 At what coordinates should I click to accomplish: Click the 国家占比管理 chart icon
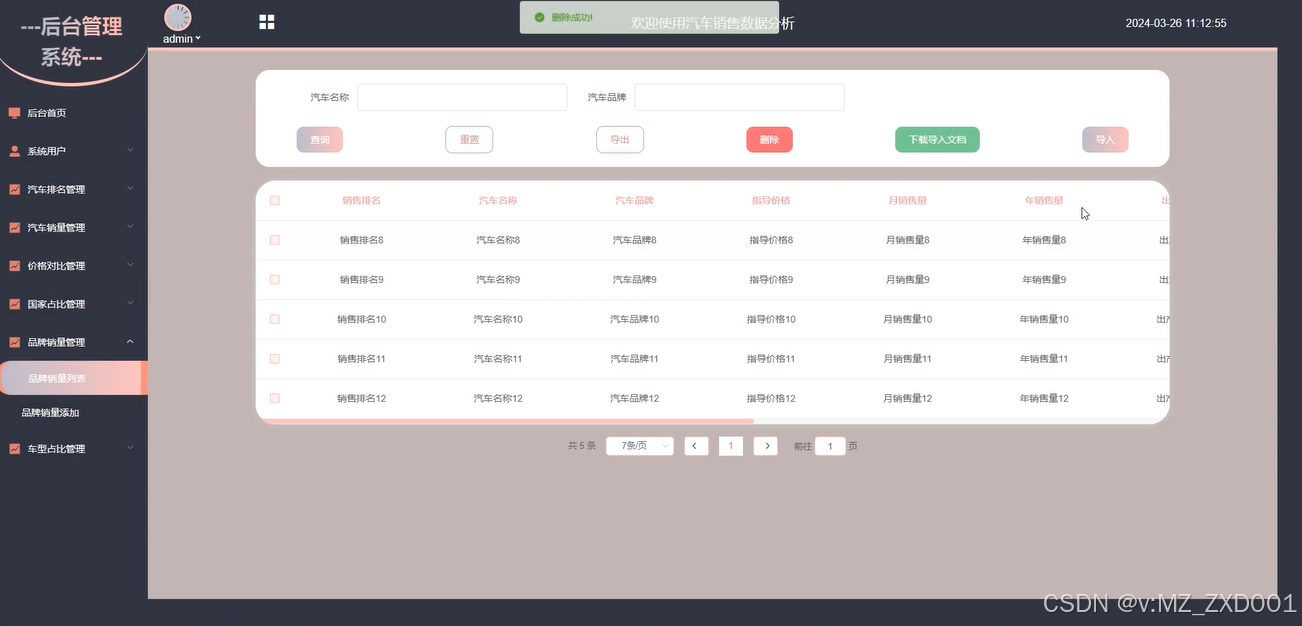(14, 304)
